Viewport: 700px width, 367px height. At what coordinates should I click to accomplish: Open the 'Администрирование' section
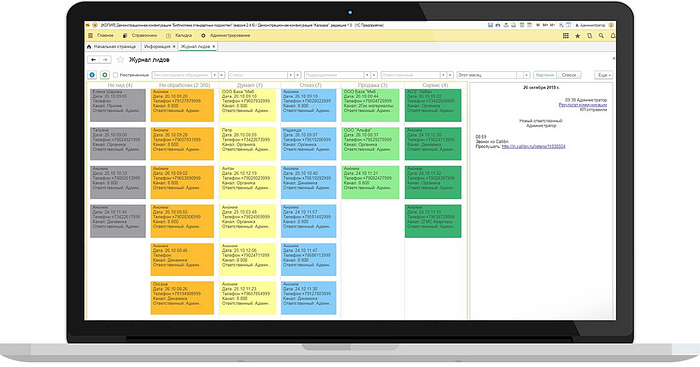[230, 35]
